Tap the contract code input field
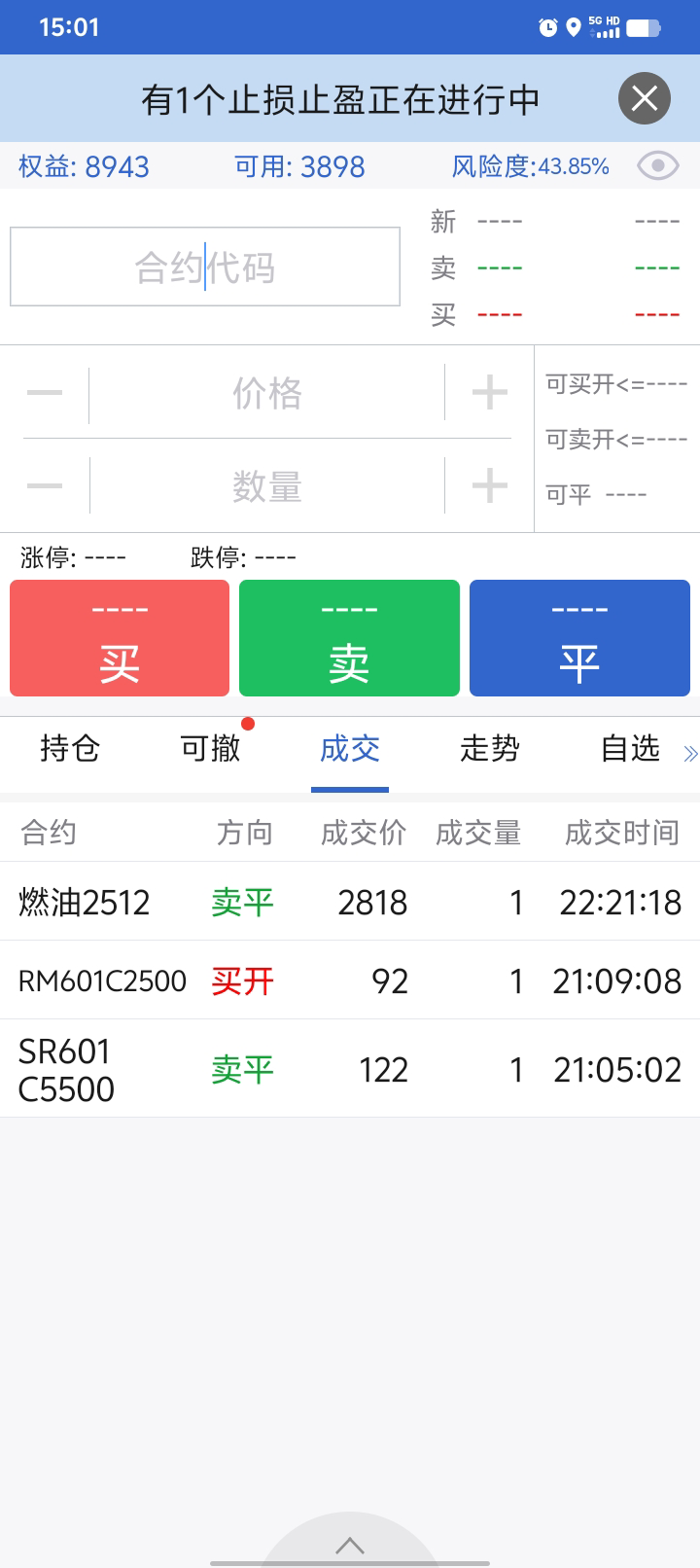Viewport: 700px width, 1568px height. point(205,267)
